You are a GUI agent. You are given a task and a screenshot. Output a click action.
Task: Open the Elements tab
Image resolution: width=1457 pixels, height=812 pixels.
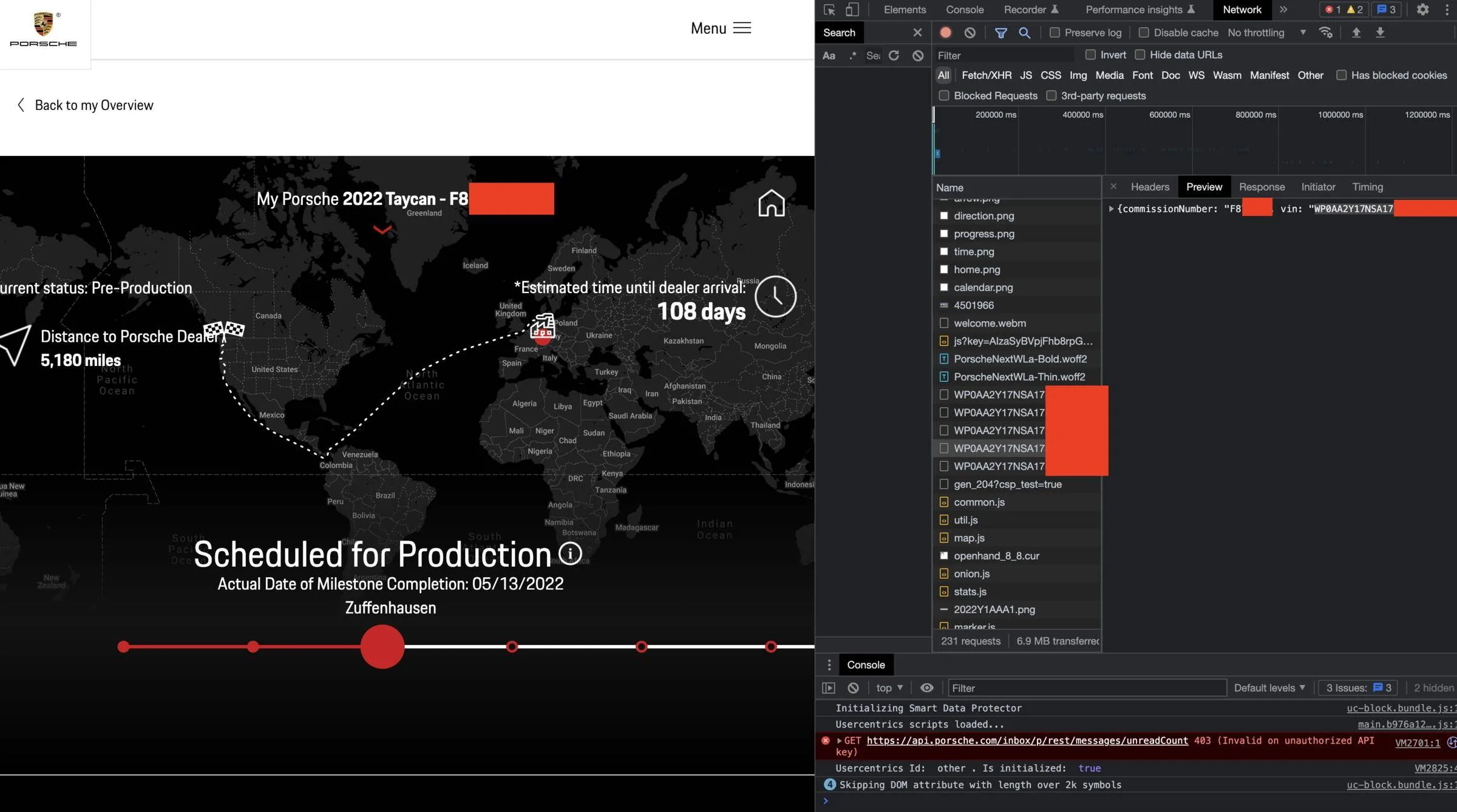pos(905,10)
